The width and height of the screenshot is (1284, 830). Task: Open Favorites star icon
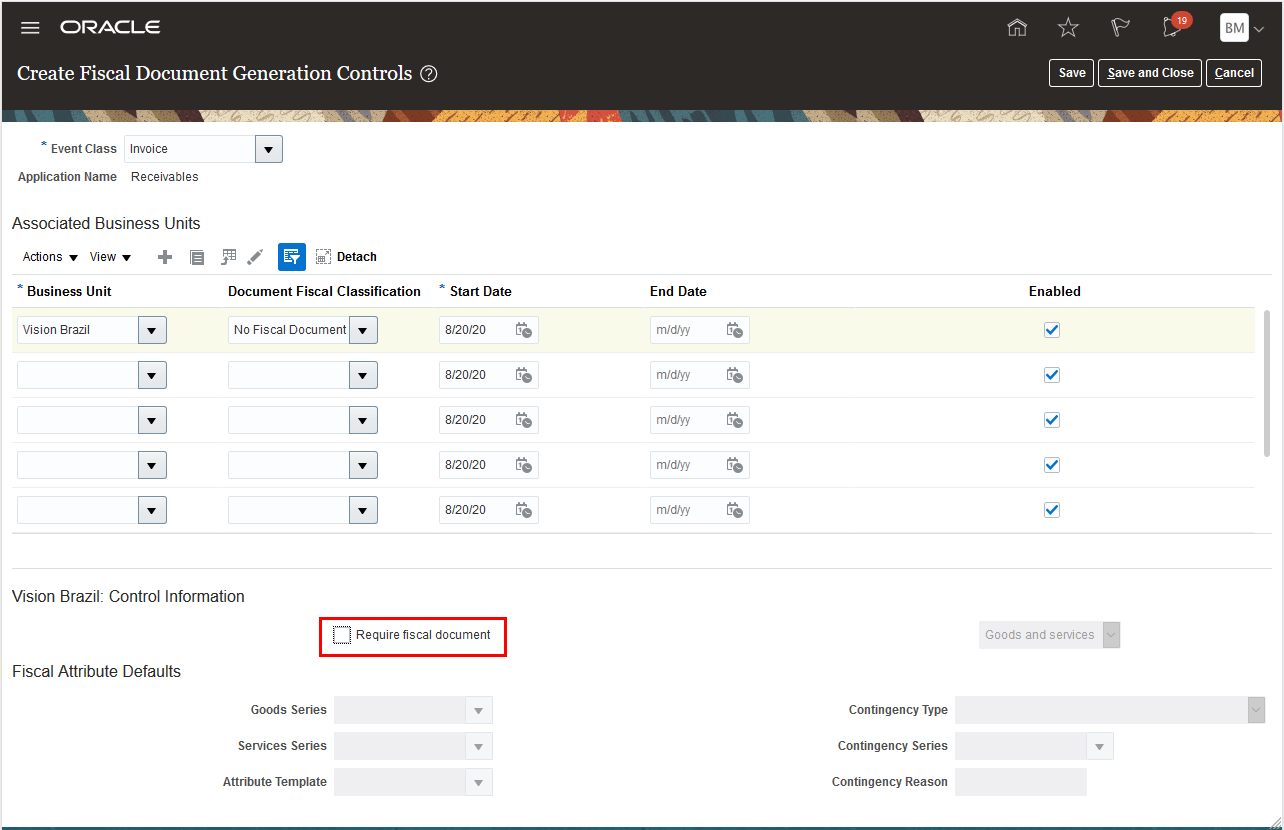(x=1068, y=28)
